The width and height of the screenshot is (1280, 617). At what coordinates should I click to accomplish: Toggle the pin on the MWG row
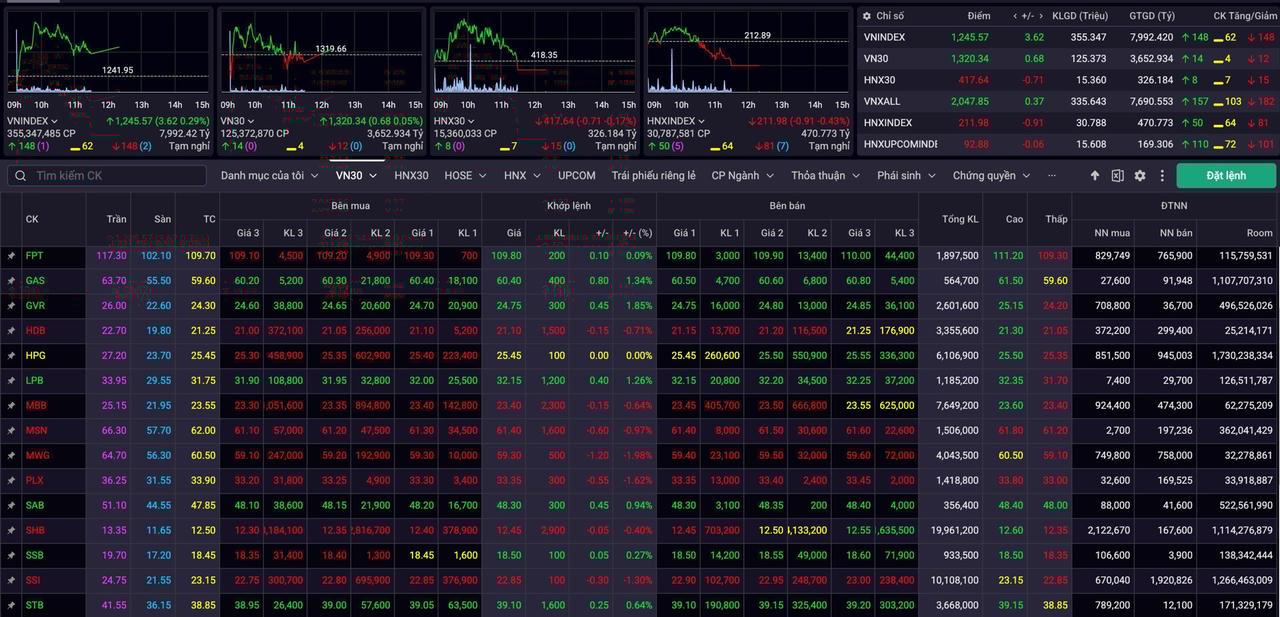[x=11, y=455]
